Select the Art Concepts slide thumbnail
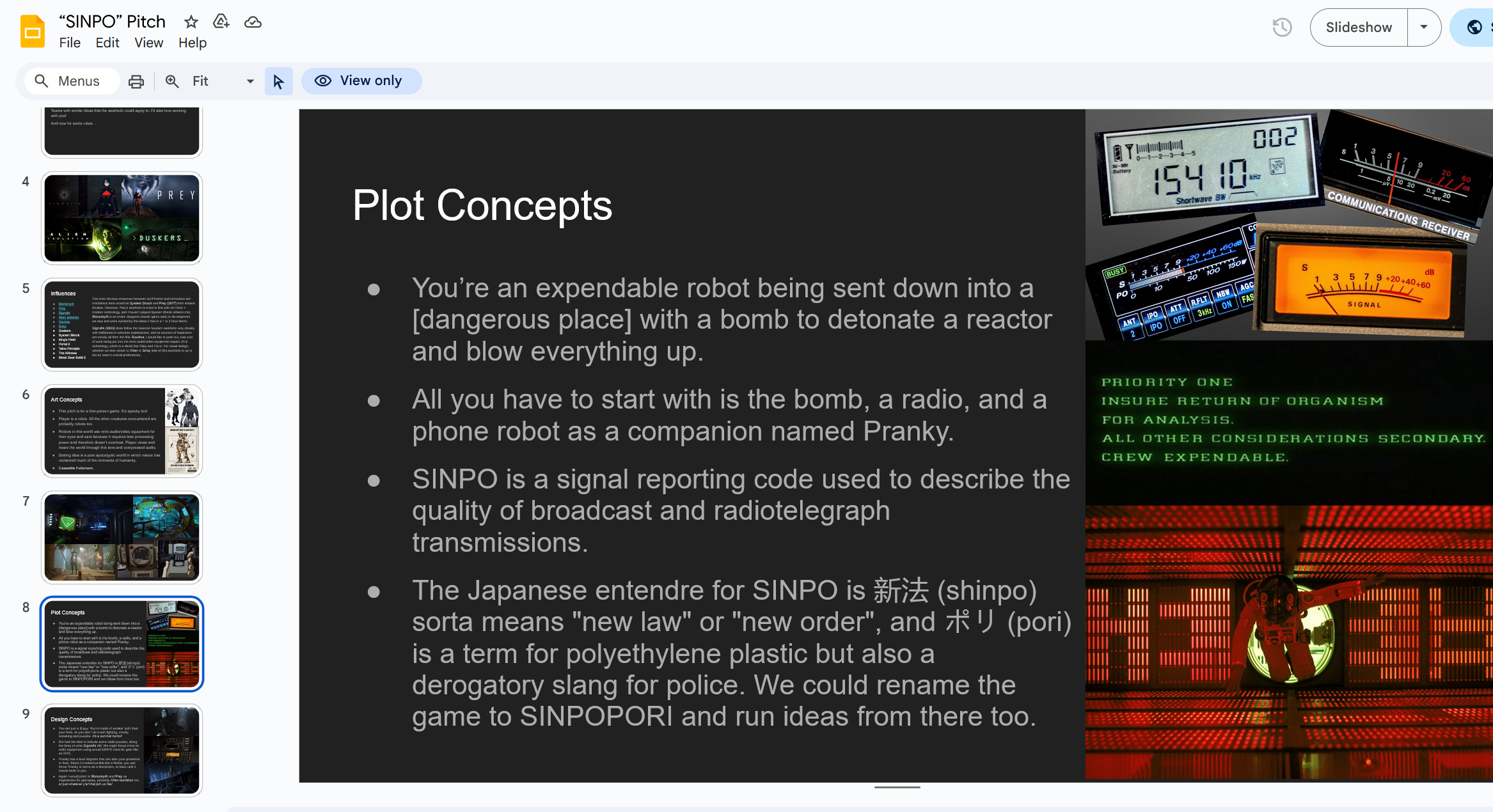The image size is (1493, 812). point(122,431)
